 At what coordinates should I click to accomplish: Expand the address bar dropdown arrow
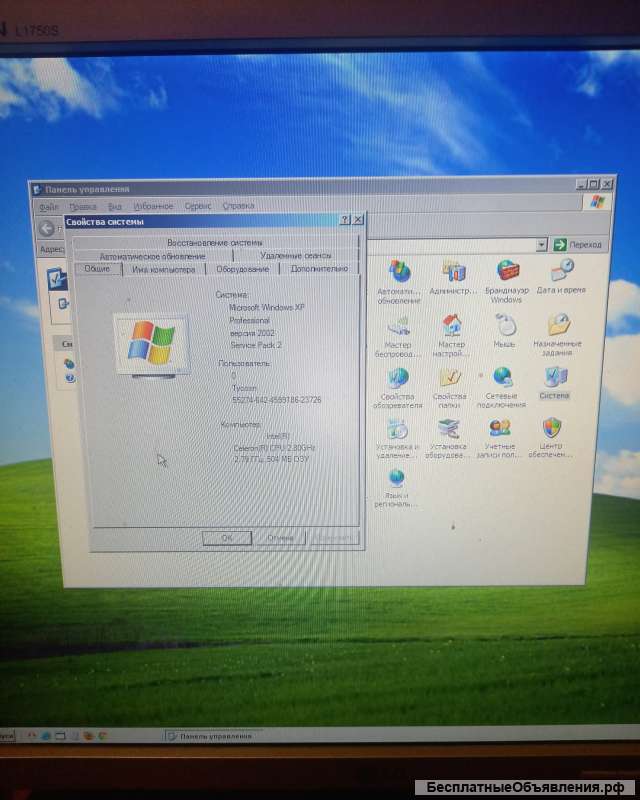tap(541, 244)
